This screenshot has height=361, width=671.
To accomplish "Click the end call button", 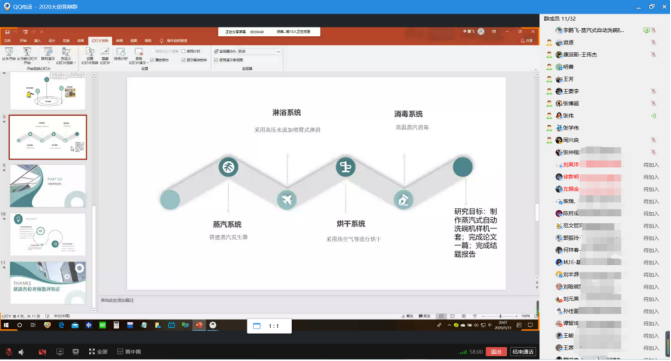I will pos(523,352).
